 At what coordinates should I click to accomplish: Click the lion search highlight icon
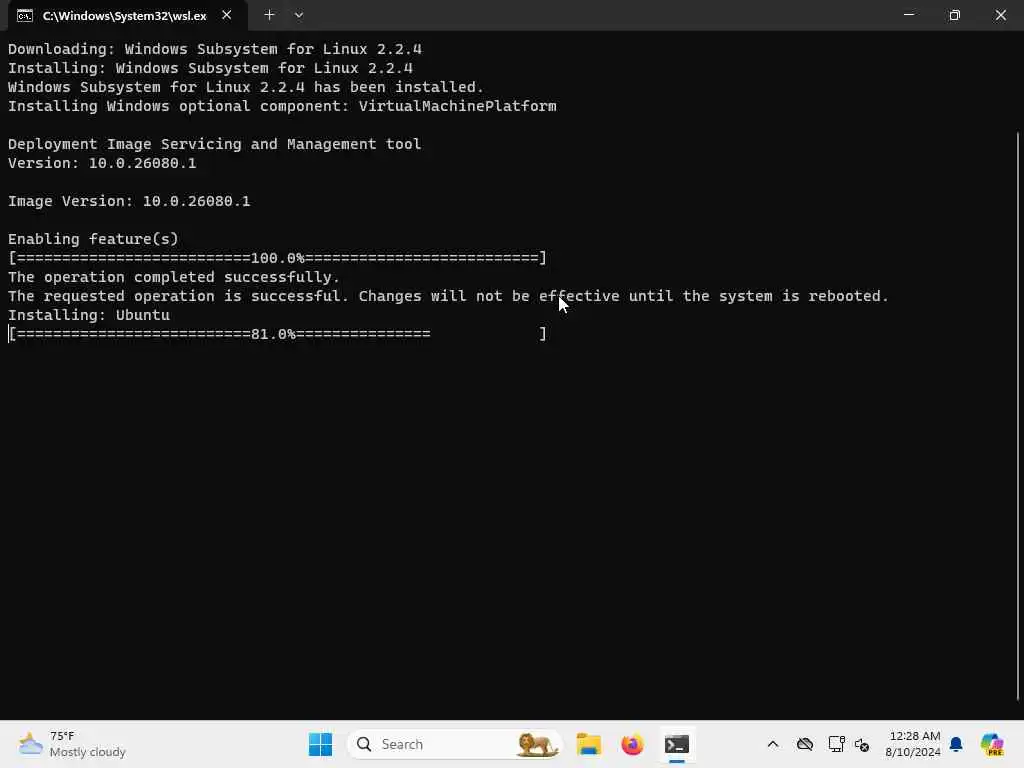(536, 744)
